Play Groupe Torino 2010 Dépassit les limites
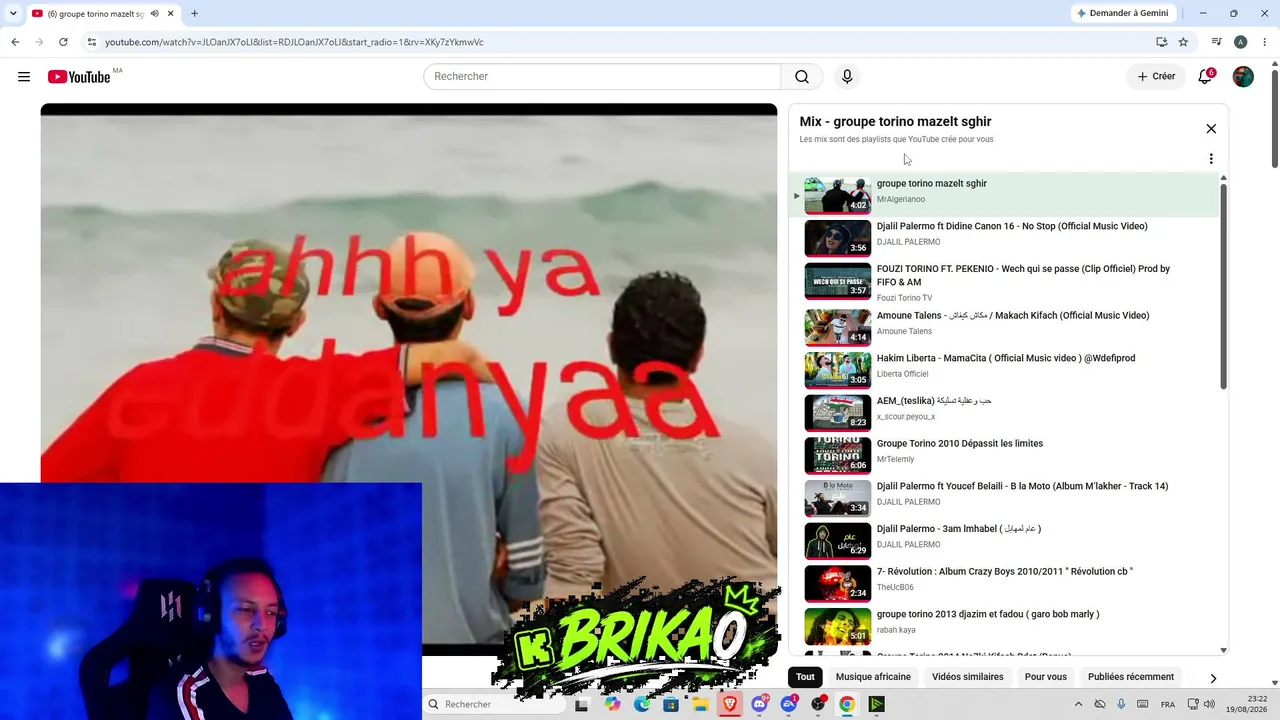 point(960,444)
